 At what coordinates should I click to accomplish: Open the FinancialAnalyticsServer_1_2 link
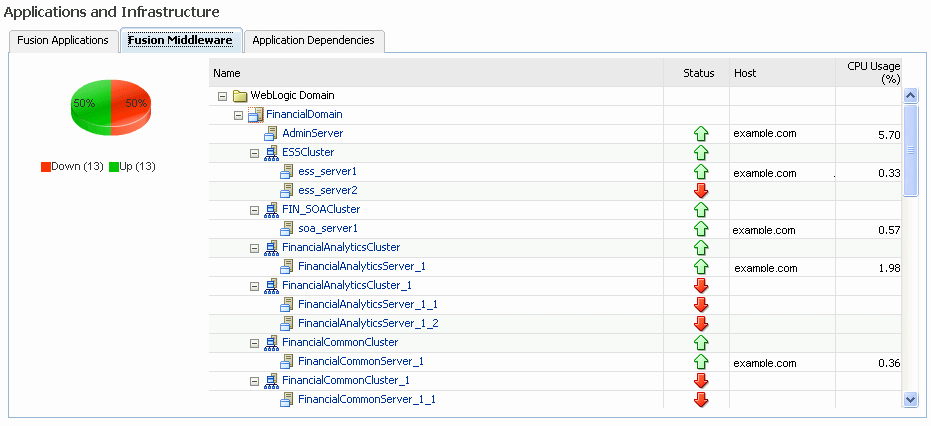click(x=368, y=323)
